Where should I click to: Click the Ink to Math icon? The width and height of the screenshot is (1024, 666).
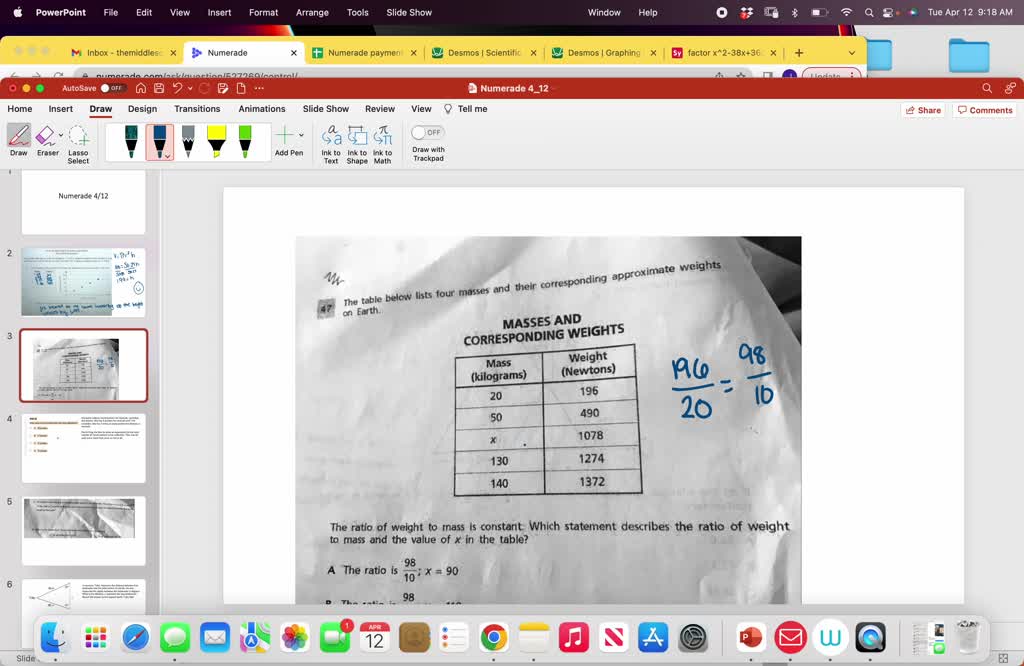(x=383, y=141)
